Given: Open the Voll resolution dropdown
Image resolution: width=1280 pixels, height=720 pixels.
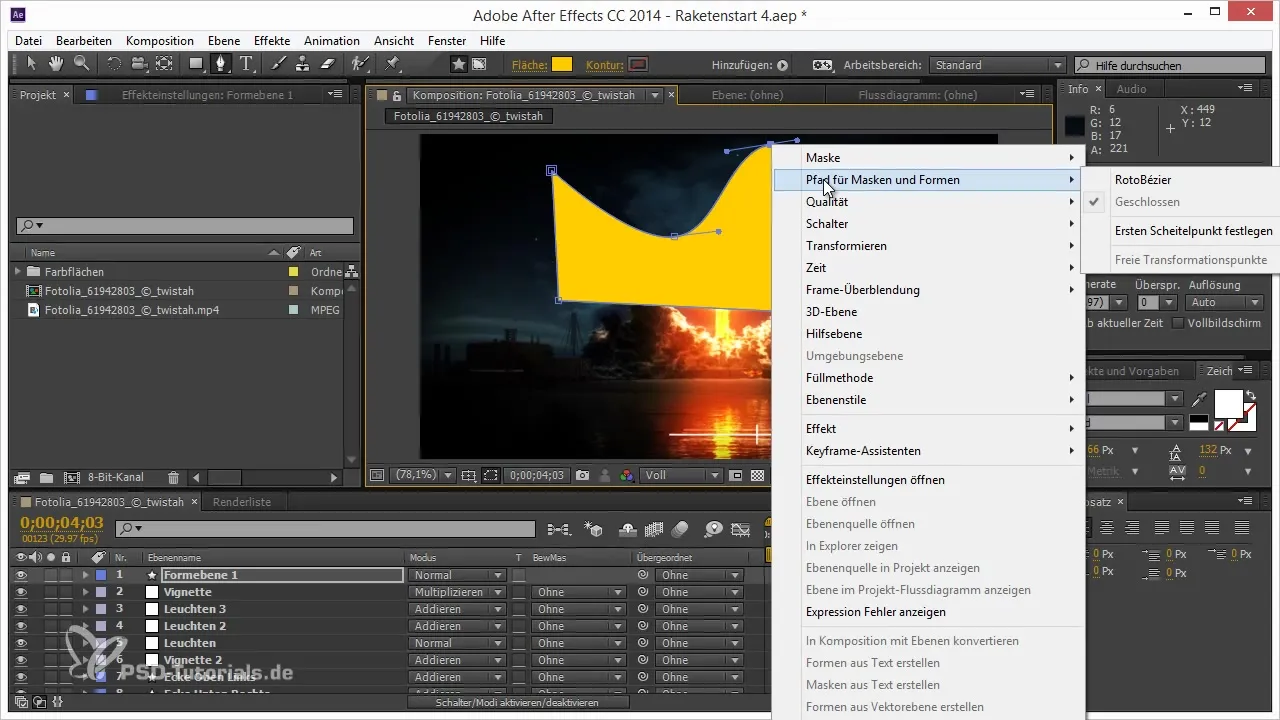Looking at the screenshot, I should (682, 475).
